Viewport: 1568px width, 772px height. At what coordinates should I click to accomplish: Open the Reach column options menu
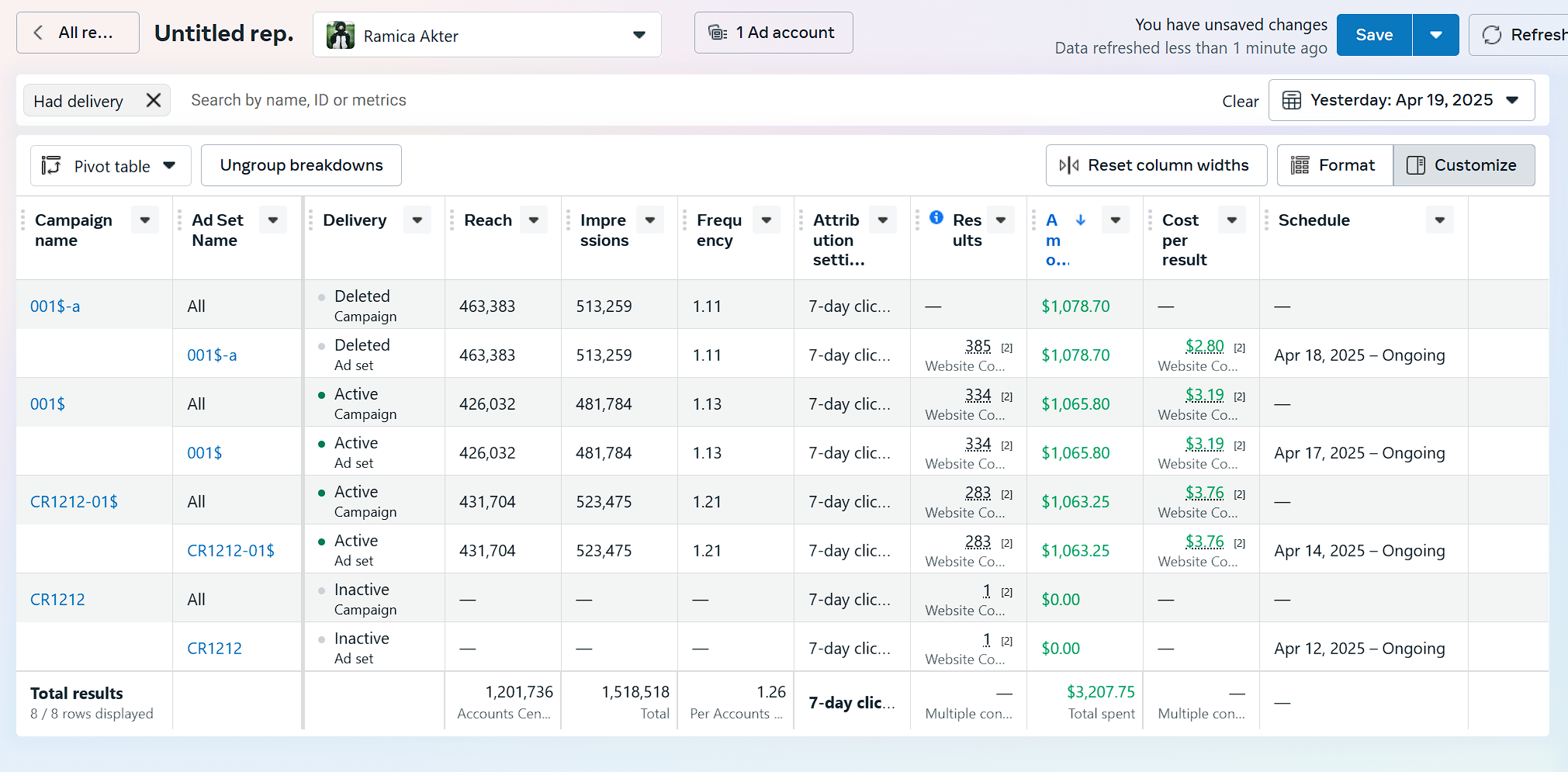[x=534, y=220]
